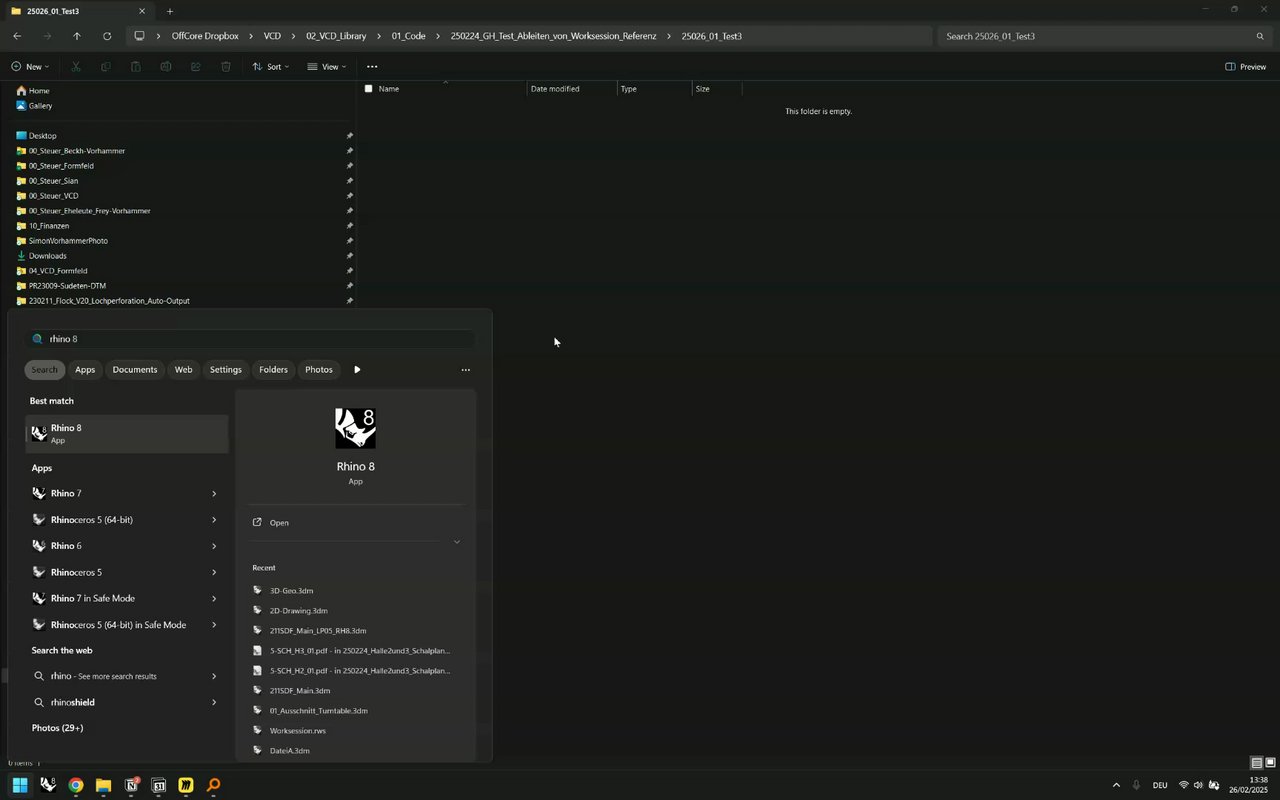Open recent file Worksession.rws
This screenshot has height=800, width=1280.
[x=297, y=731]
